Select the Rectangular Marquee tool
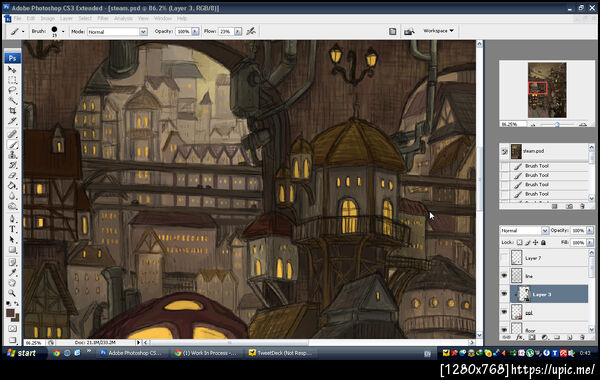This screenshot has width=600, height=380. (x=12, y=80)
